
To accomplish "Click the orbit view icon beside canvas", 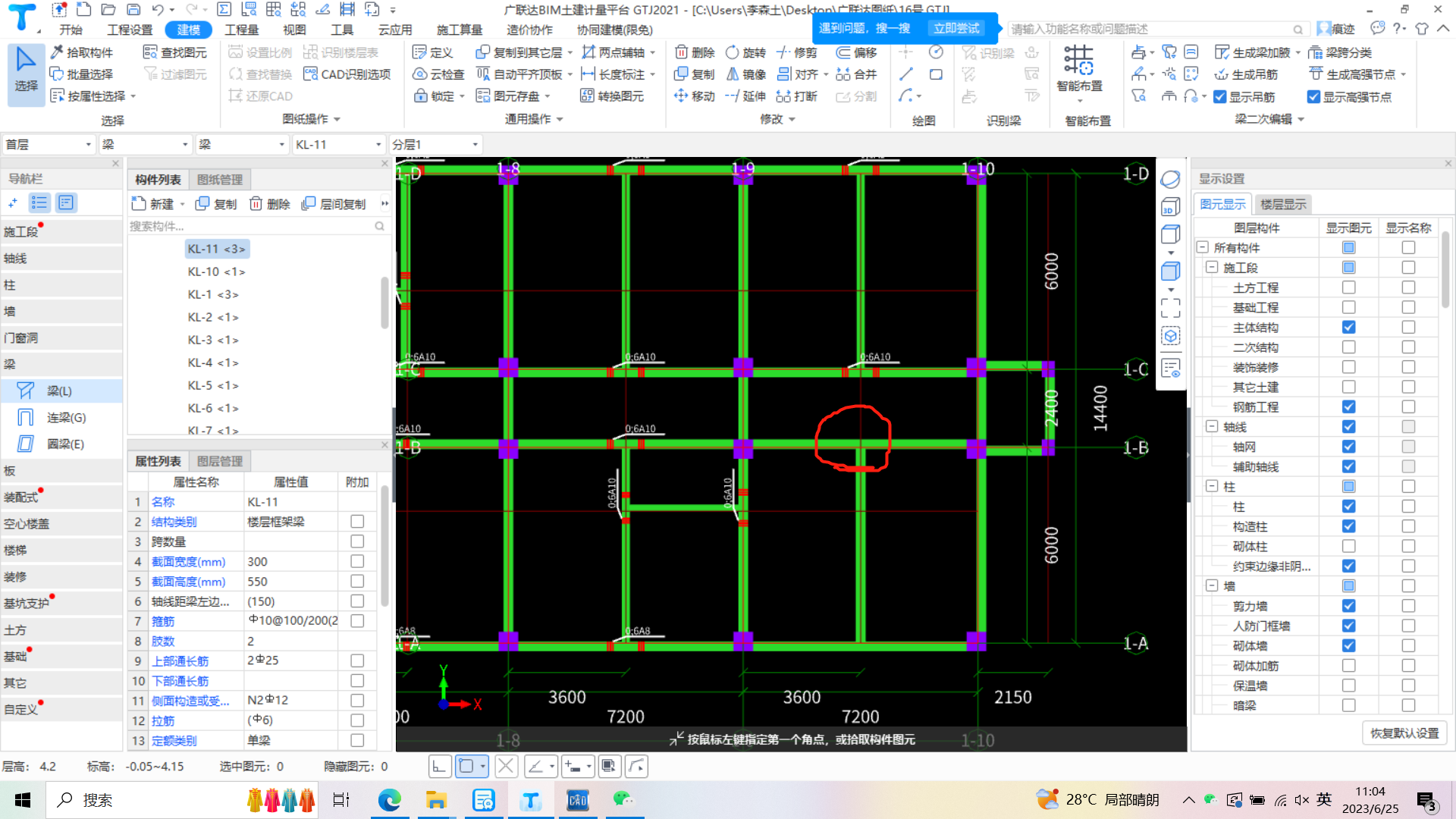I will [x=1170, y=179].
